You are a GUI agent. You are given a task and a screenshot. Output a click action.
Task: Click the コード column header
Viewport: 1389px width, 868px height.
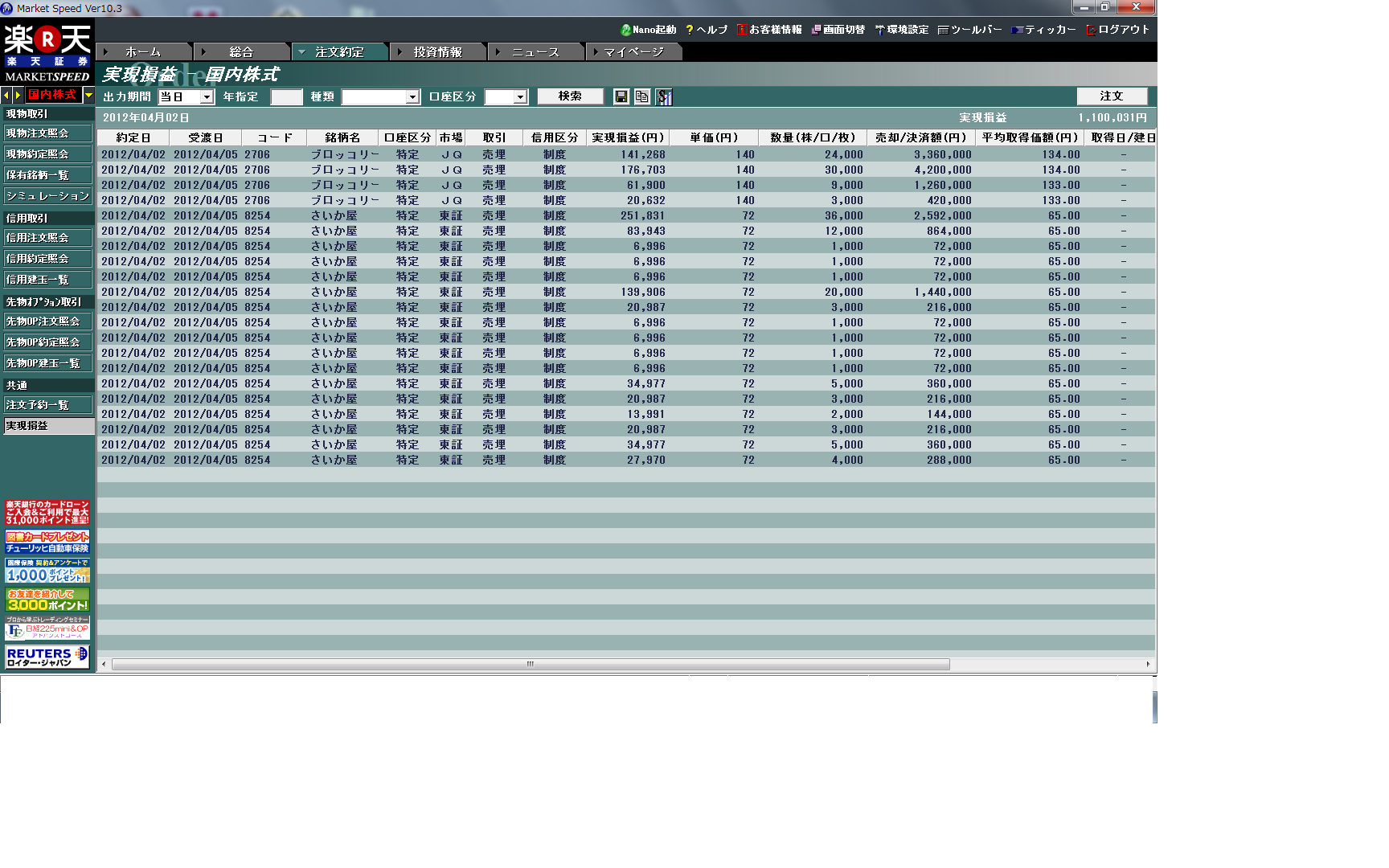click(x=274, y=138)
